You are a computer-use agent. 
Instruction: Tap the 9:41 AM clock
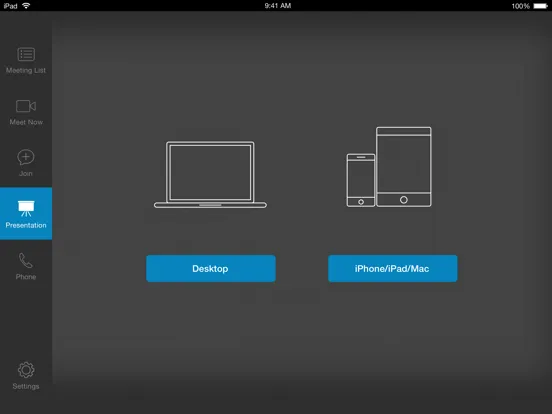278,6
